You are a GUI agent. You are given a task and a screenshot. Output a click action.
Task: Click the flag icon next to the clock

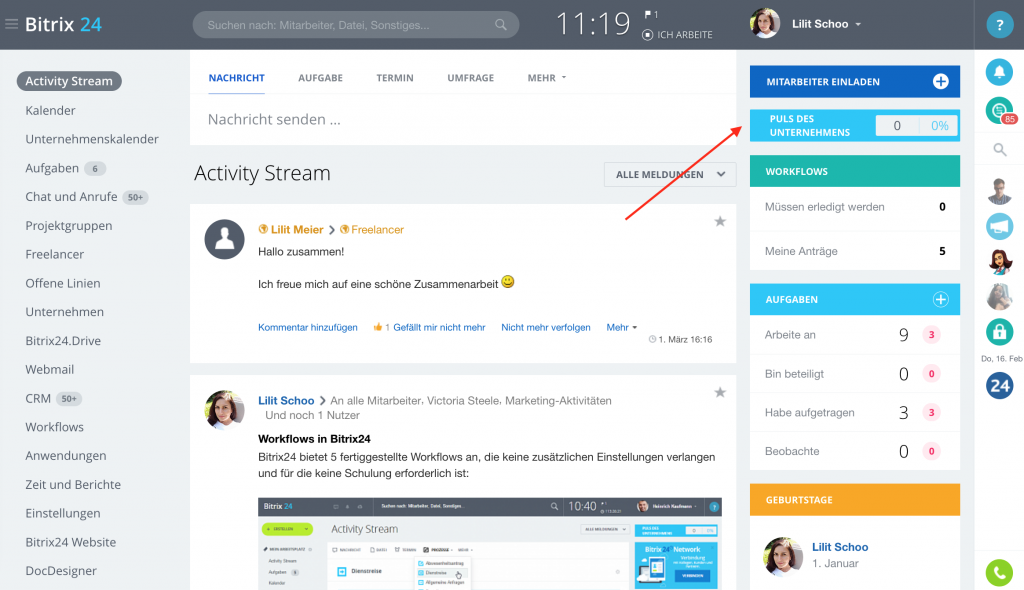coord(648,14)
